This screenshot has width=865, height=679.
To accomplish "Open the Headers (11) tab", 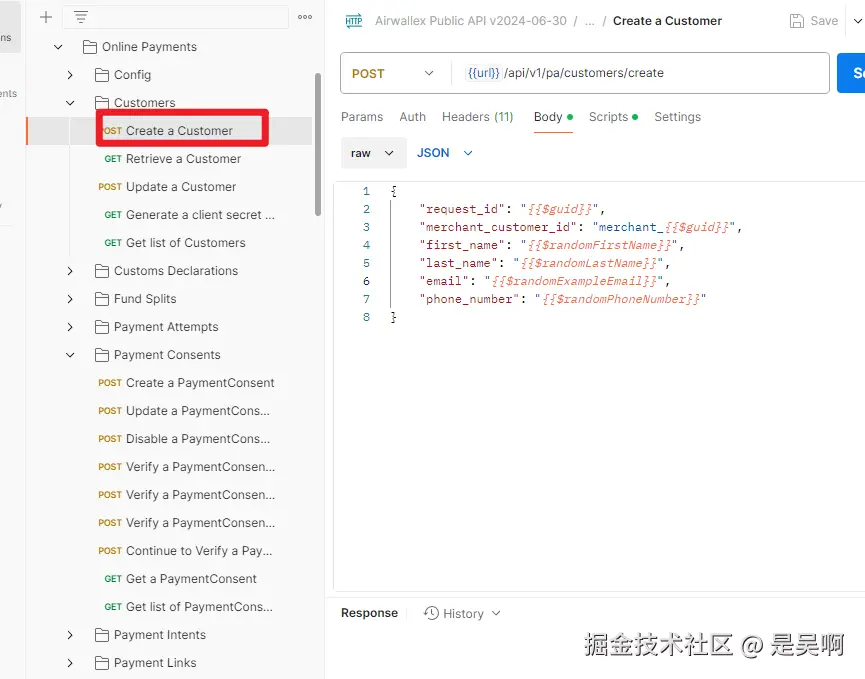I will click(477, 117).
